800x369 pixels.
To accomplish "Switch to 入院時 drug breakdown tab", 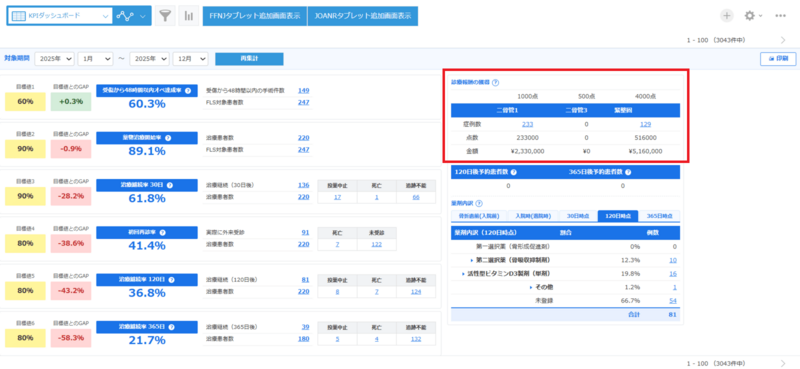I will click(533, 216).
